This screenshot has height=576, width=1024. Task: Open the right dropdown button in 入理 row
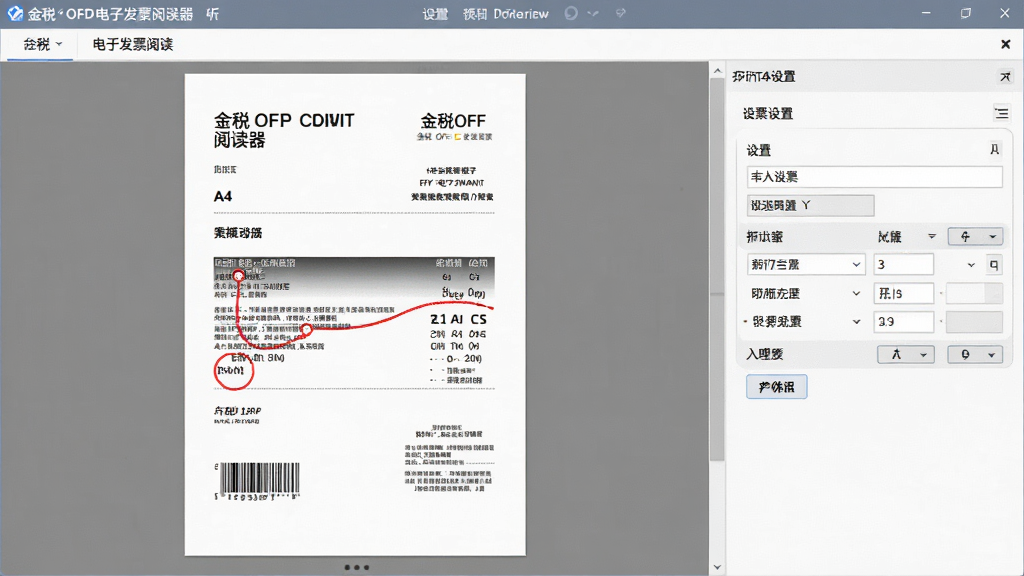pyautogui.click(x=975, y=355)
